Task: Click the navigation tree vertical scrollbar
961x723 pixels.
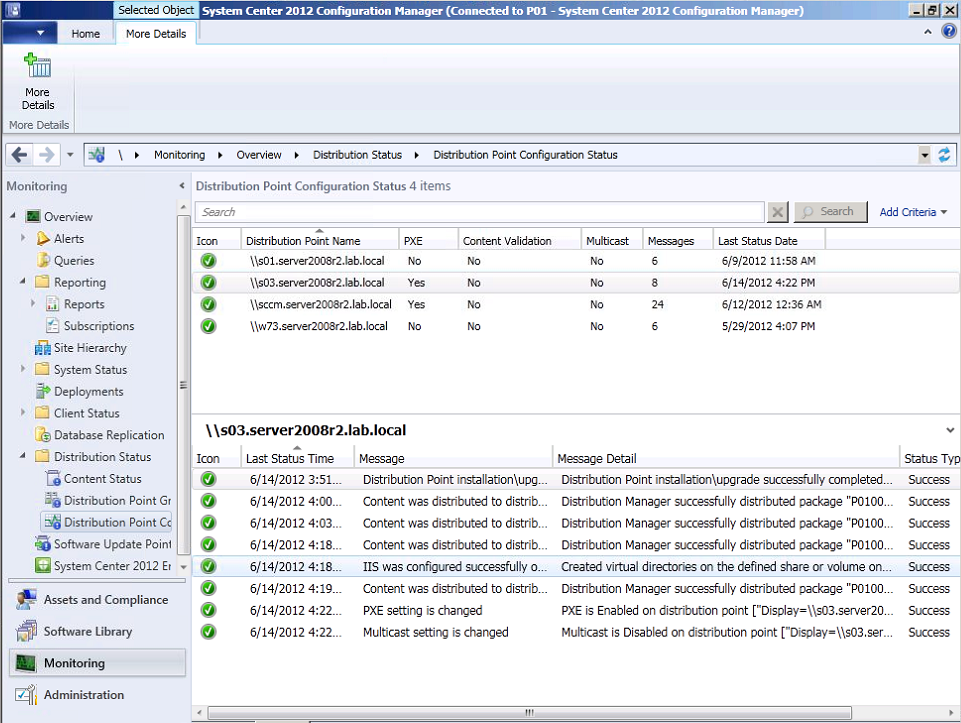Action: click(x=183, y=386)
